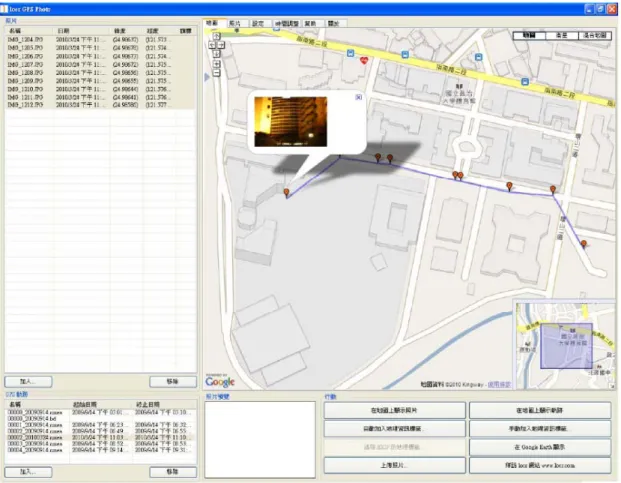
Task: Open the 照片 tab above the map
Action: 236,23
